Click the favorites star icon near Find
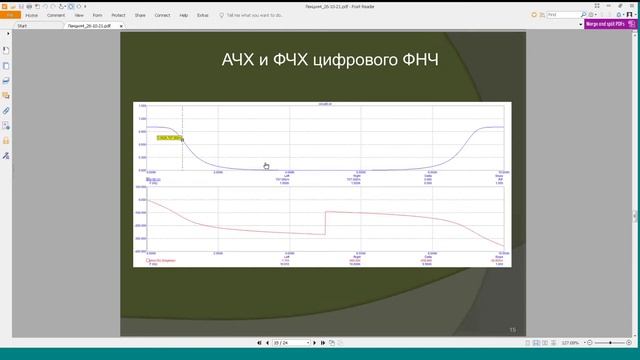The width and height of the screenshot is (640, 360). [534, 15]
